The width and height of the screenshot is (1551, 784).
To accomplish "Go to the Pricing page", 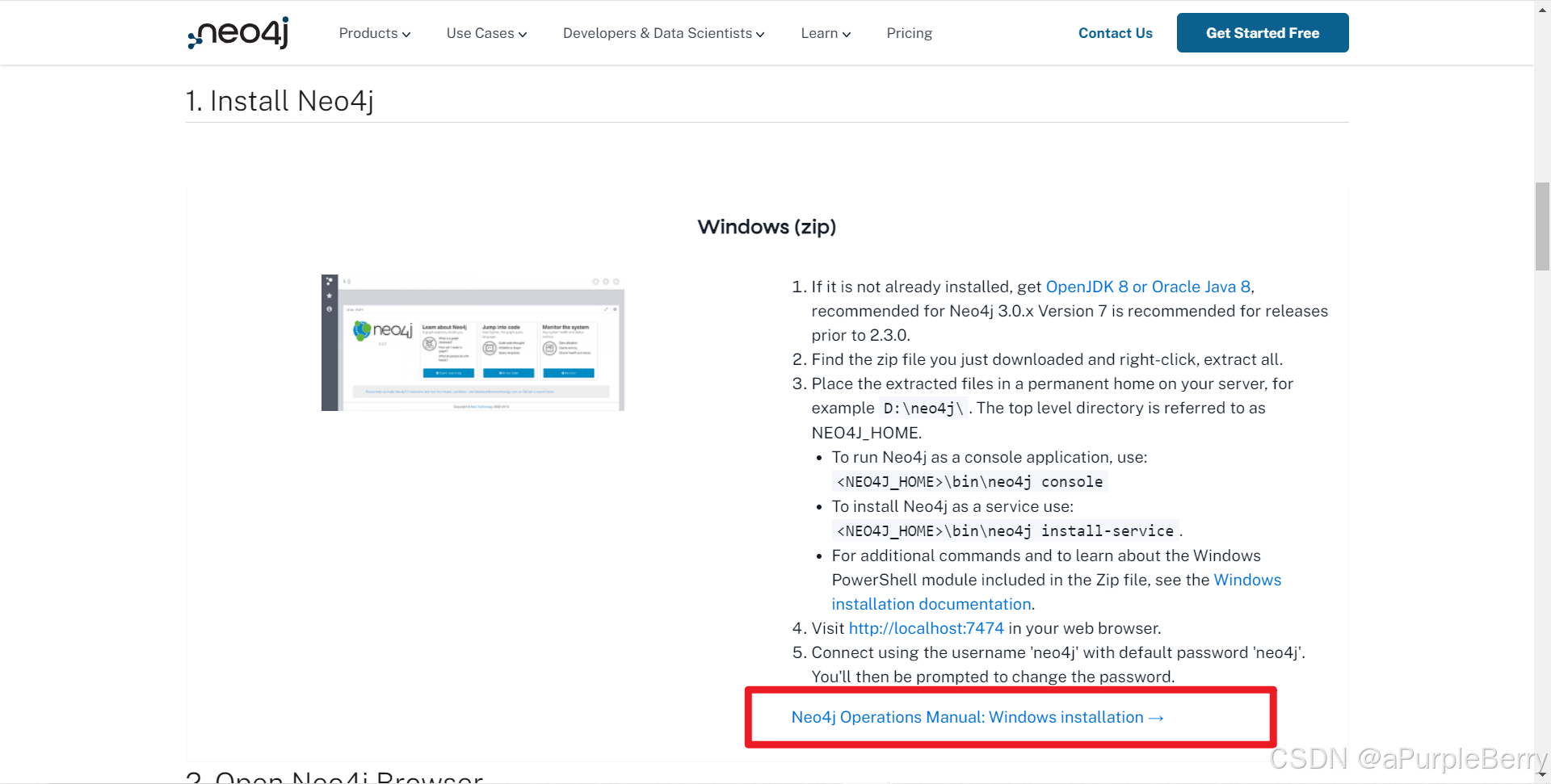I will point(909,33).
